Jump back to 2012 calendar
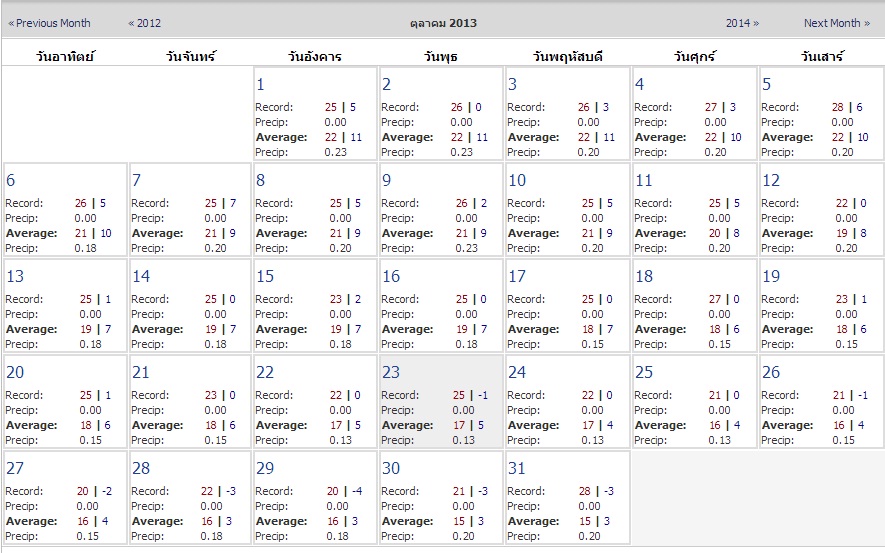The height and width of the screenshot is (553, 885). (x=144, y=23)
